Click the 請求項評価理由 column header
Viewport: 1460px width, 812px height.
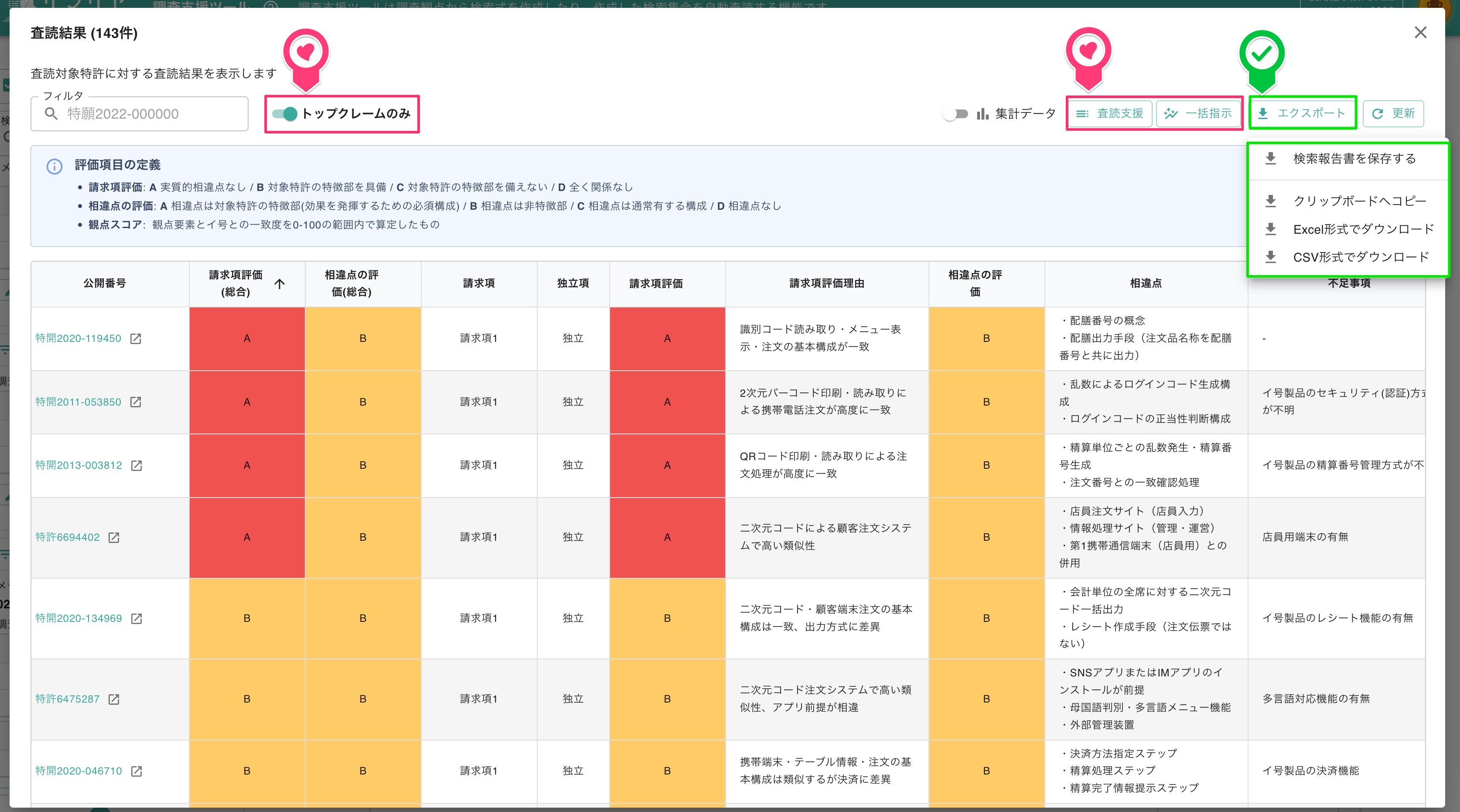(827, 283)
